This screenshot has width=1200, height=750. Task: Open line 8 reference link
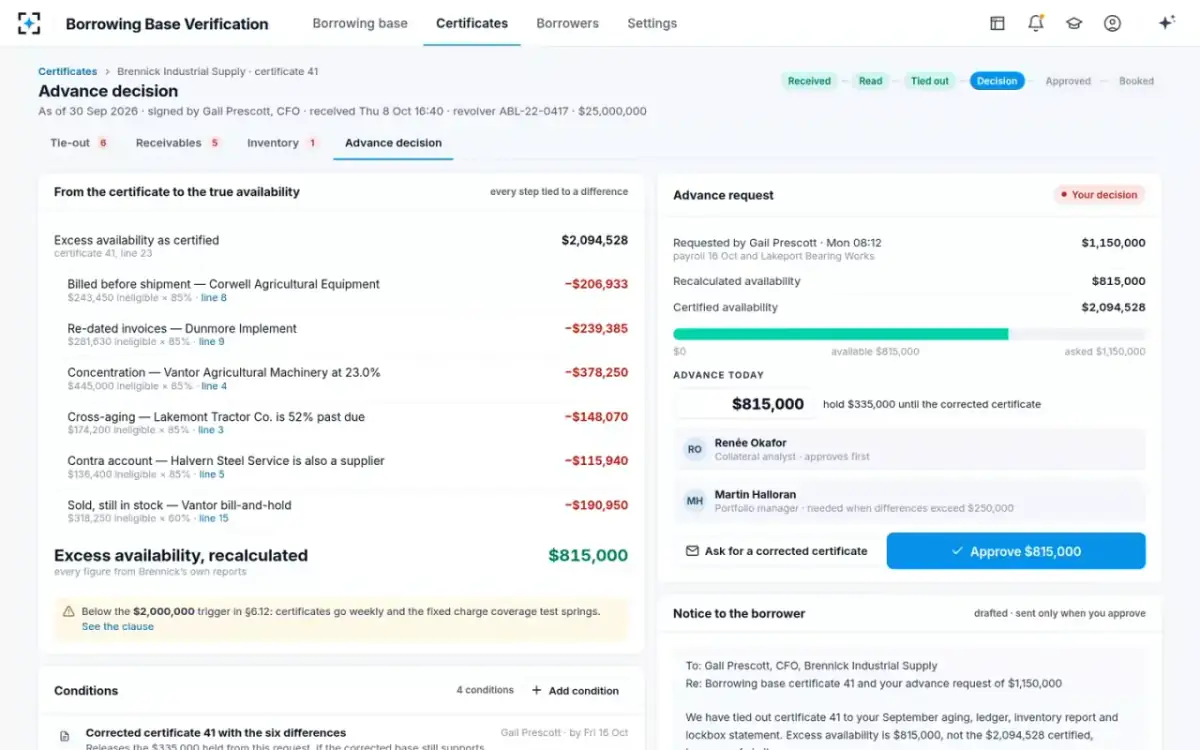(214, 298)
